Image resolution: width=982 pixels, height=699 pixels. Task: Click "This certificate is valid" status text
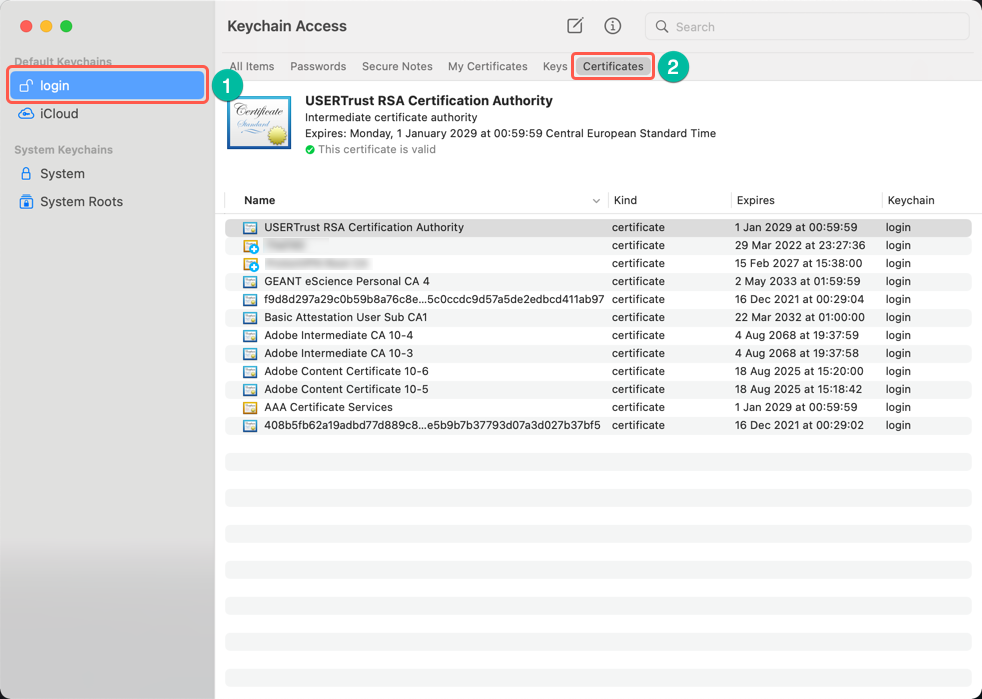pyautogui.click(x=376, y=150)
